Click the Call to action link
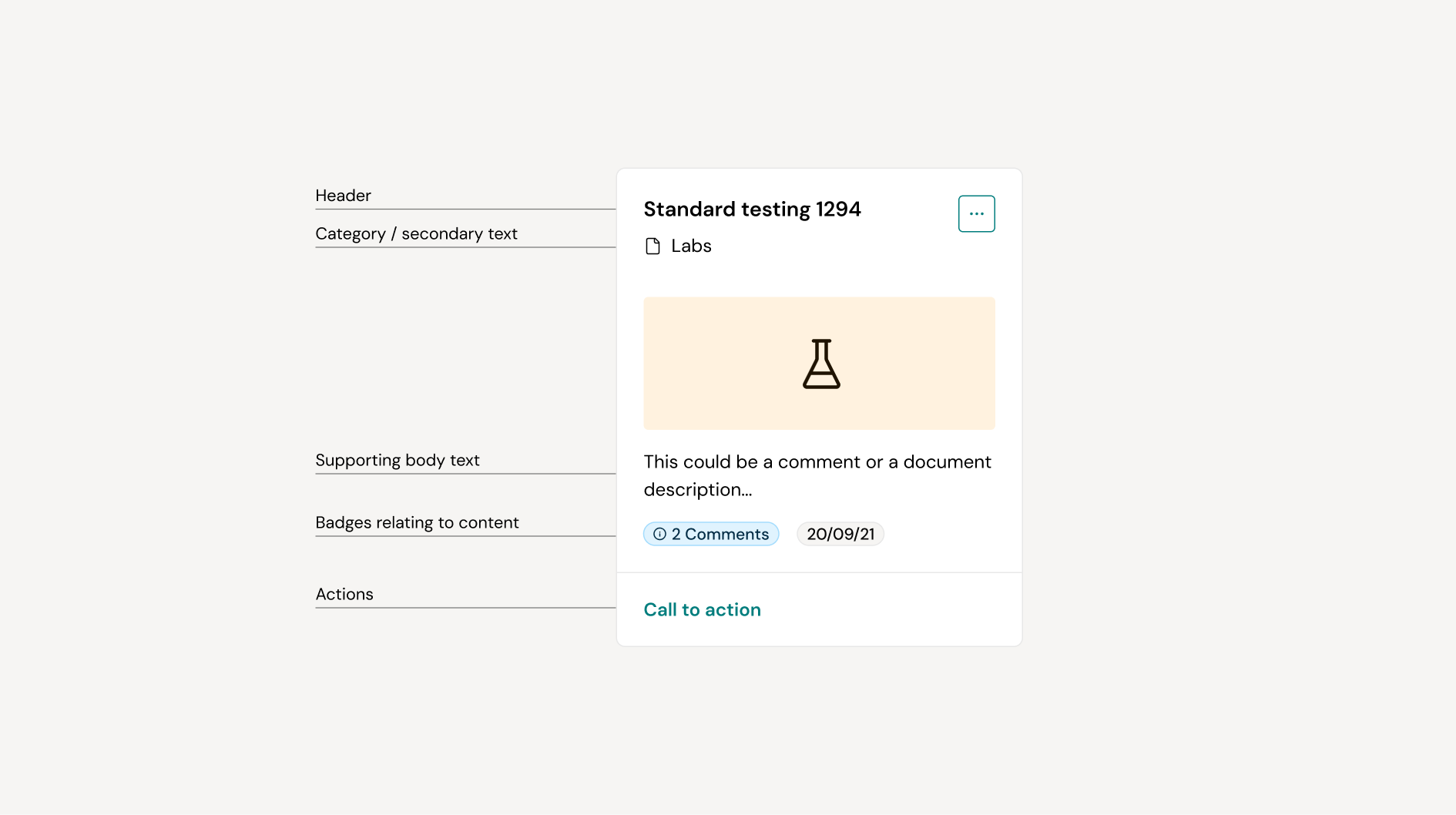Screen dimensions: 1456x815 point(702,609)
